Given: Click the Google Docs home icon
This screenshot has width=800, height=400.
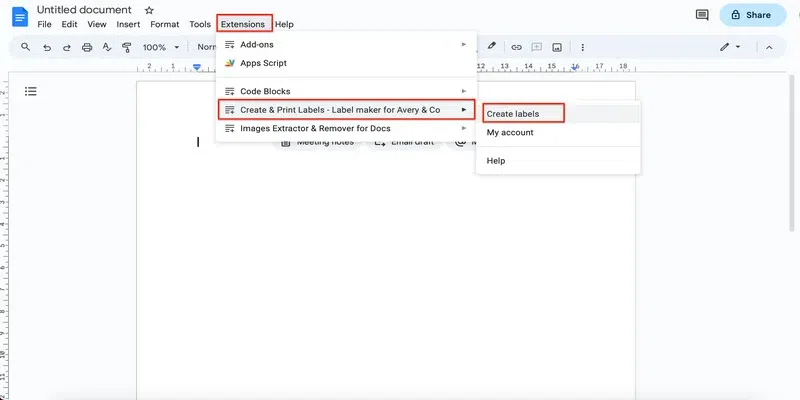Looking at the screenshot, I should pos(20,17).
